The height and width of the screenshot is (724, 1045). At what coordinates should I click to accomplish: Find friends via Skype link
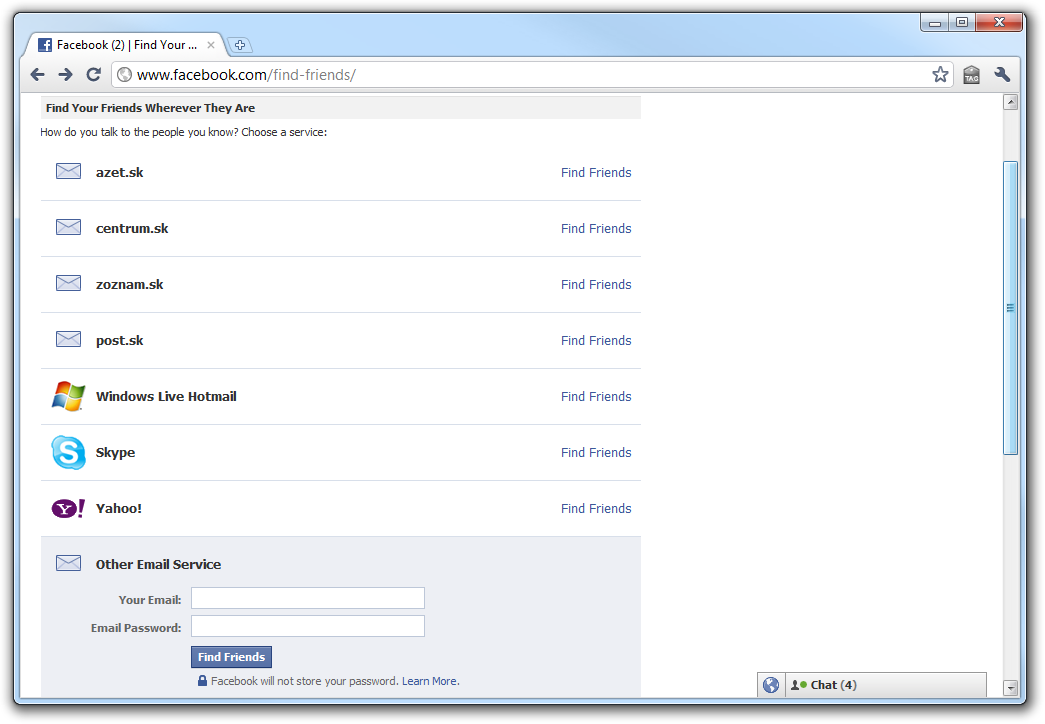596,453
